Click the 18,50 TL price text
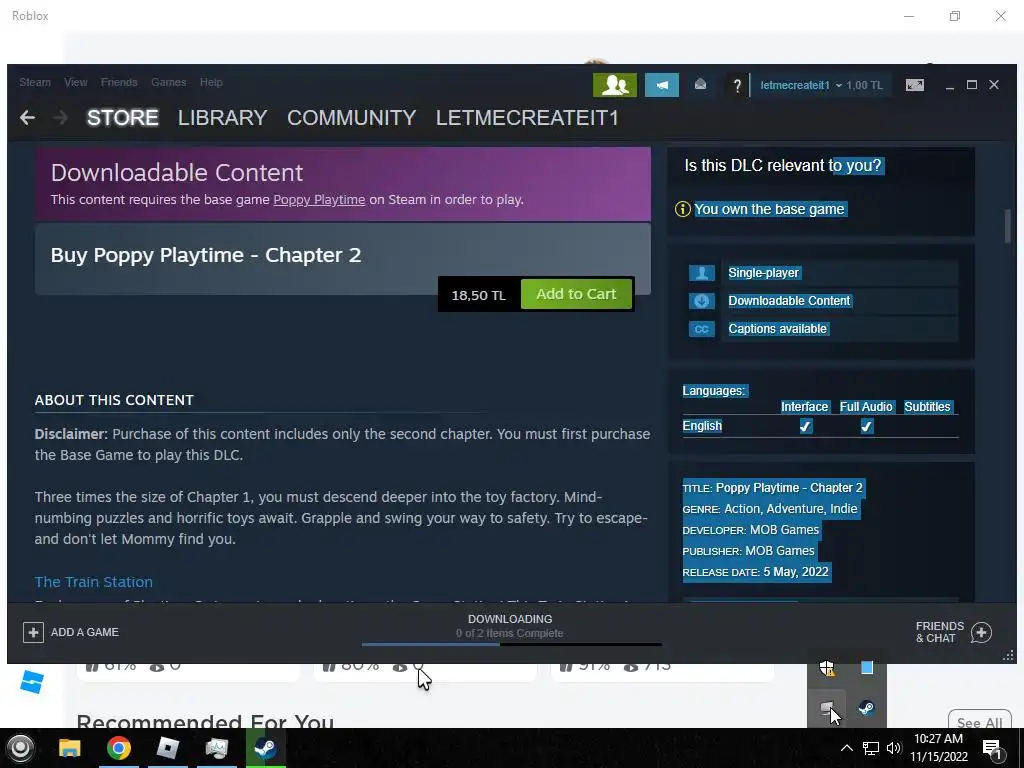Screen dimensions: 1024x768 tap(479, 295)
